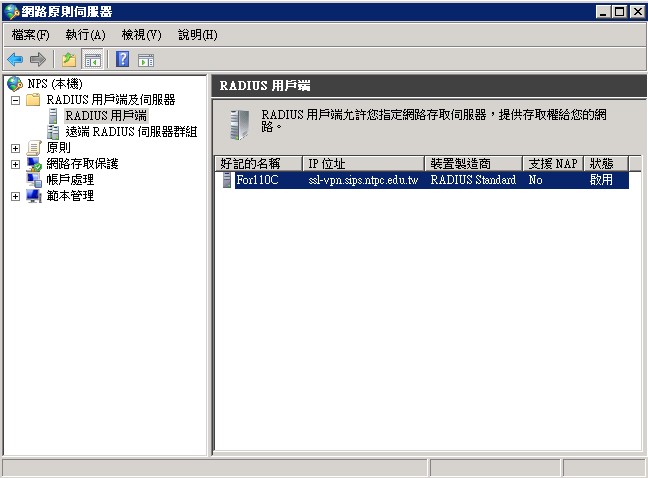Image resolution: width=648 pixels, height=478 pixels.
Task: Close the 網路原則伺服器 window
Action: coord(637,12)
